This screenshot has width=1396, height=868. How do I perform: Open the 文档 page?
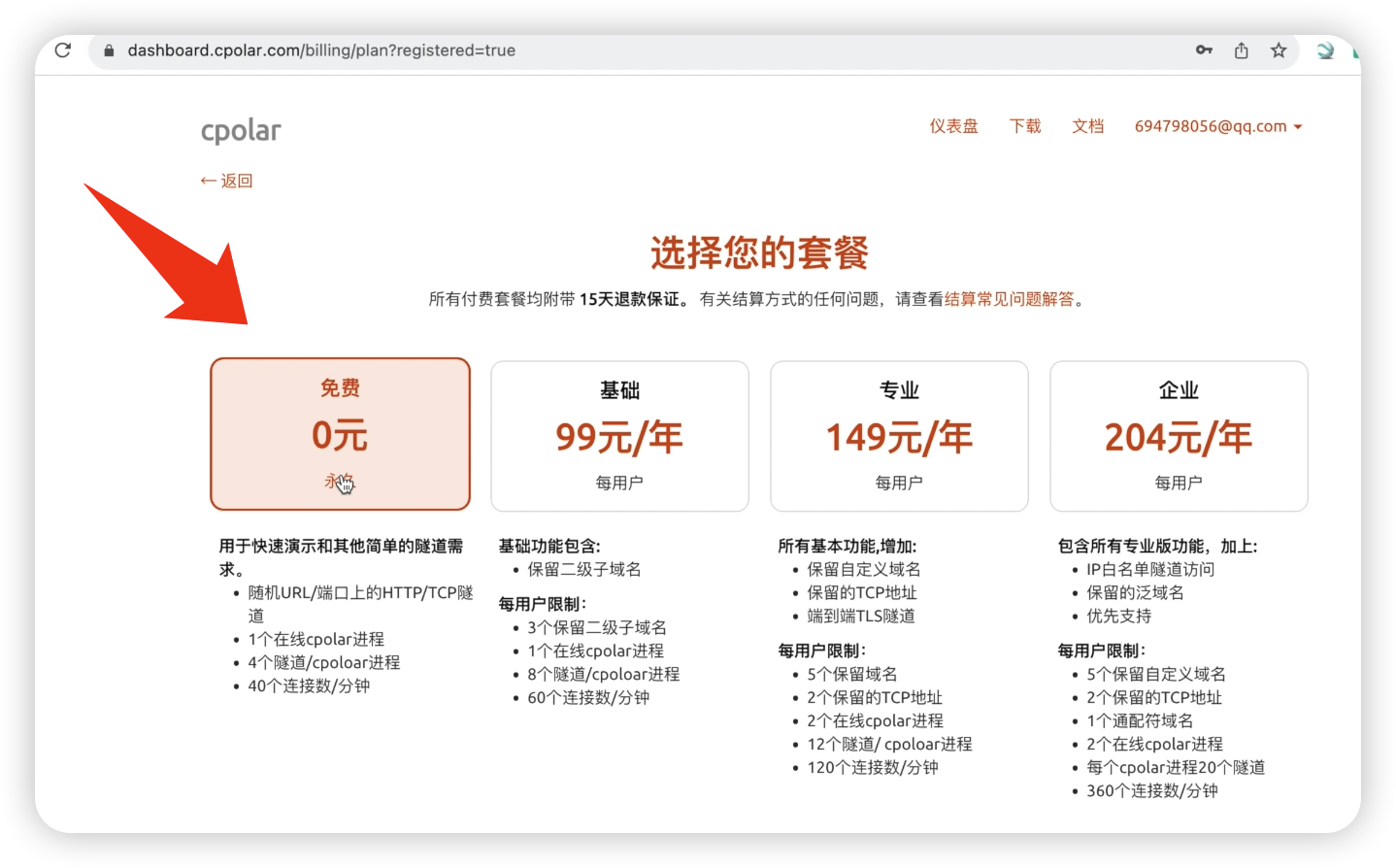(1087, 126)
